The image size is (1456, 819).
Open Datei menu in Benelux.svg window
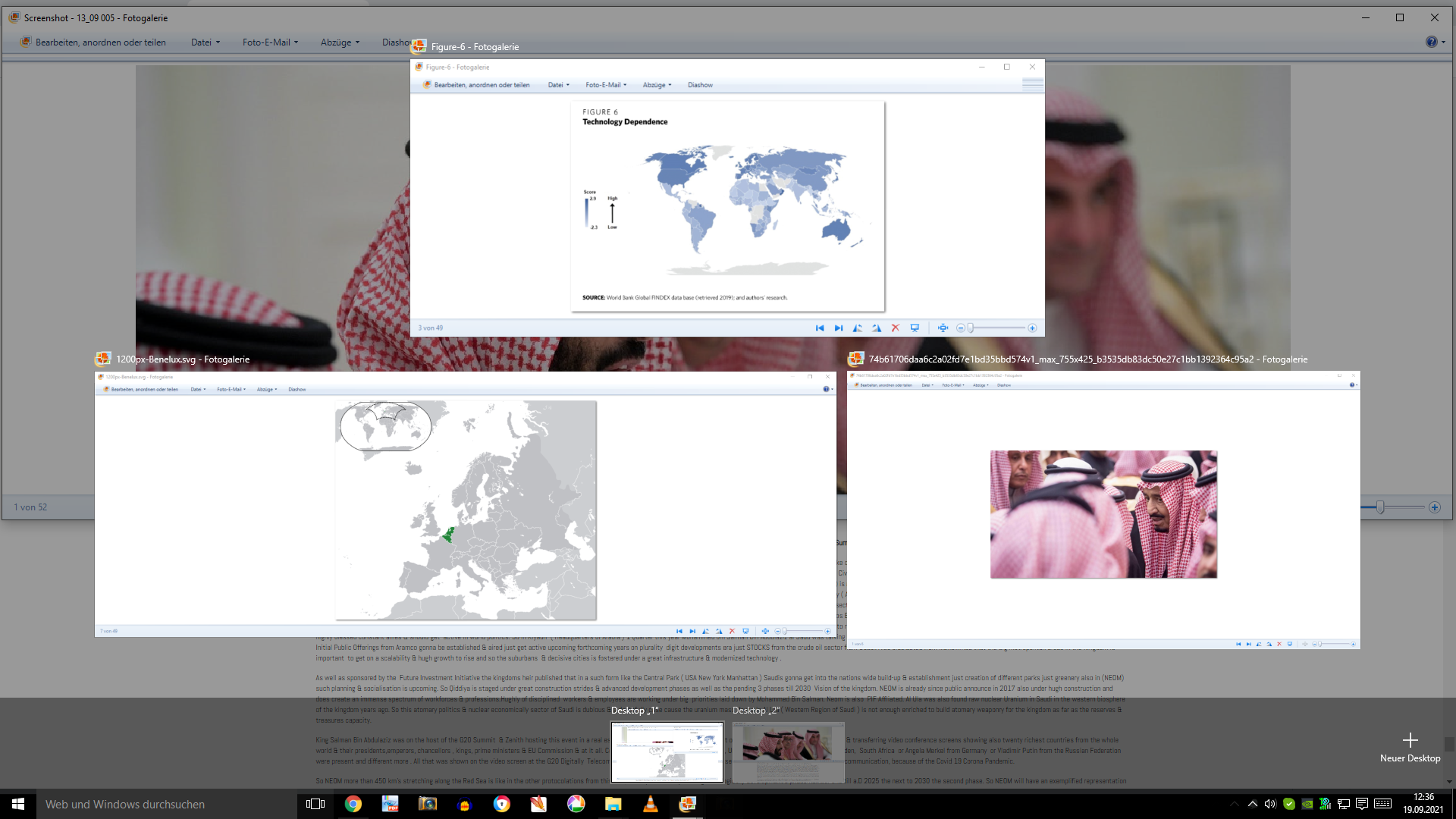coord(198,390)
